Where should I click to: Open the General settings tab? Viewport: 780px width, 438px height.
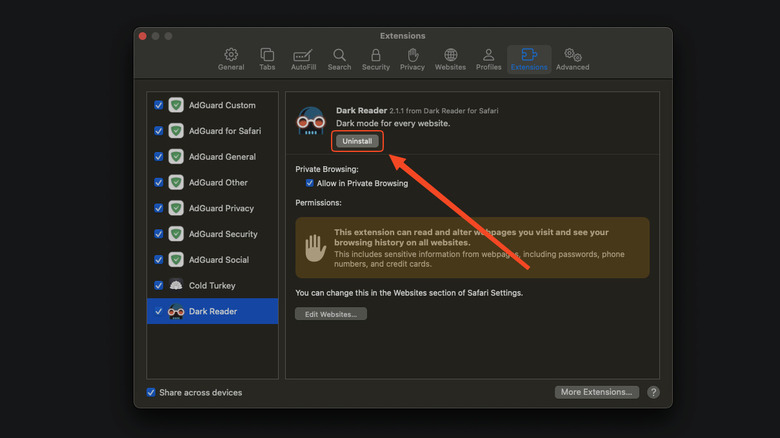pos(231,59)
